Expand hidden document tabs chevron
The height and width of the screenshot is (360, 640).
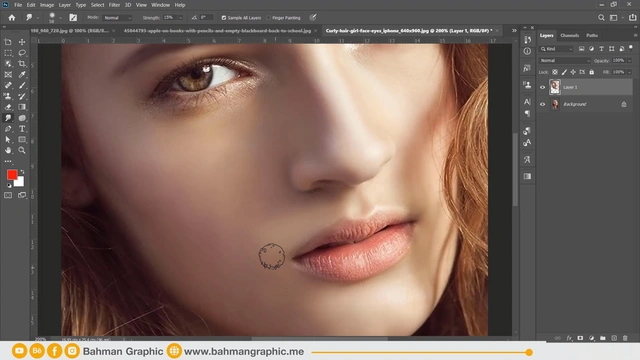click(x=514, y=31)
